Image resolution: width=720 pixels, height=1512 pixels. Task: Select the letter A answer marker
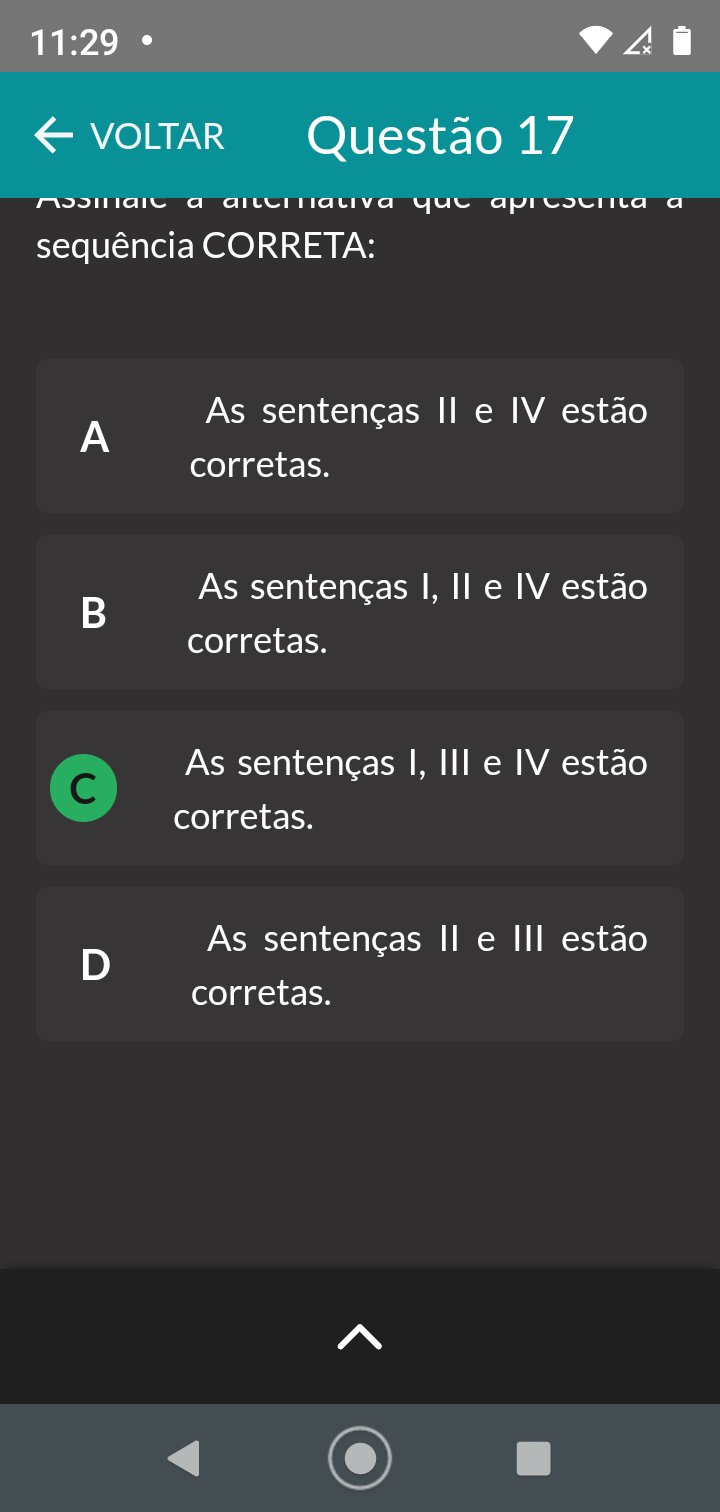click(x=94, y=437)
